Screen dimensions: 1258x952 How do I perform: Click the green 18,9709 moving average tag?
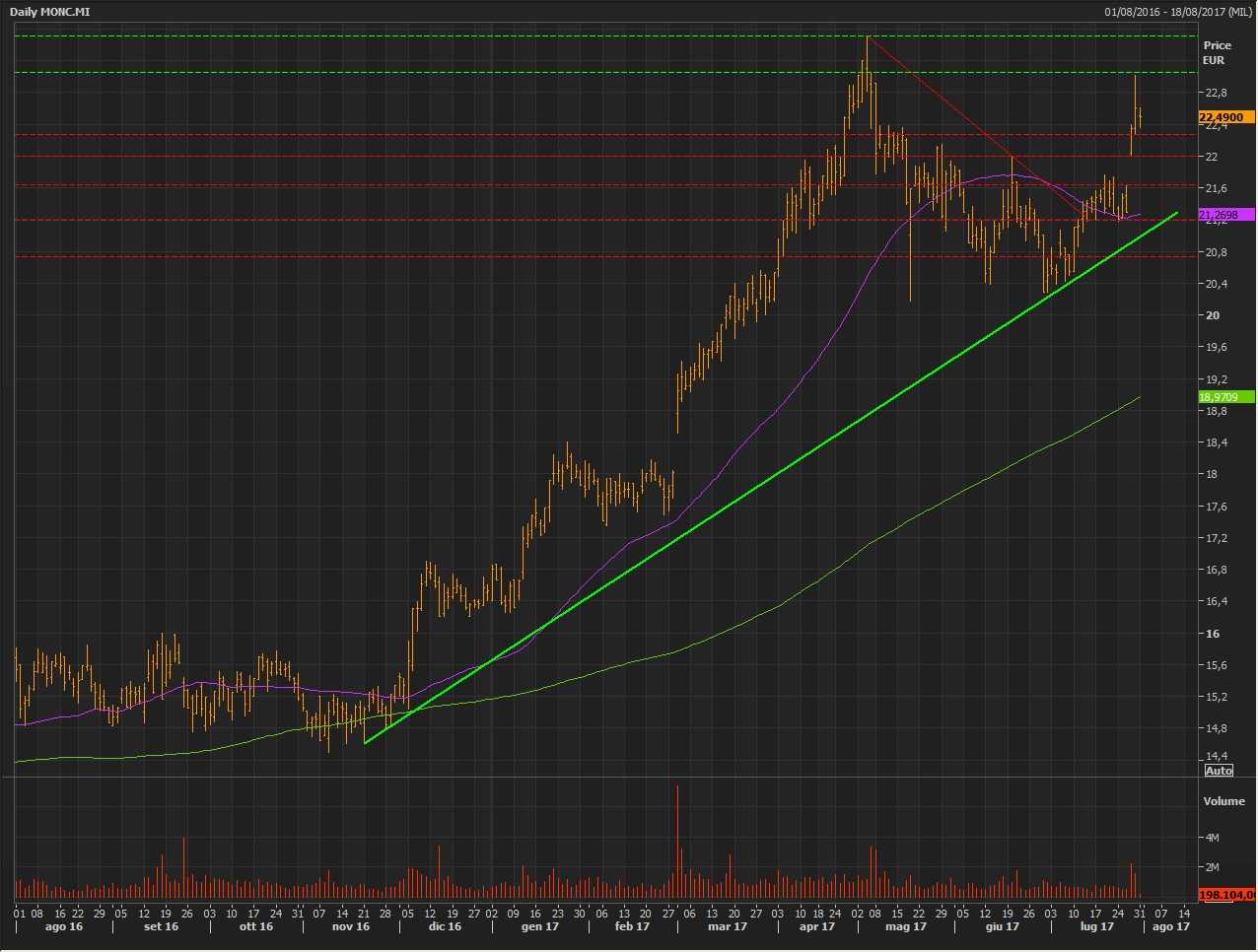[1226, 397]
